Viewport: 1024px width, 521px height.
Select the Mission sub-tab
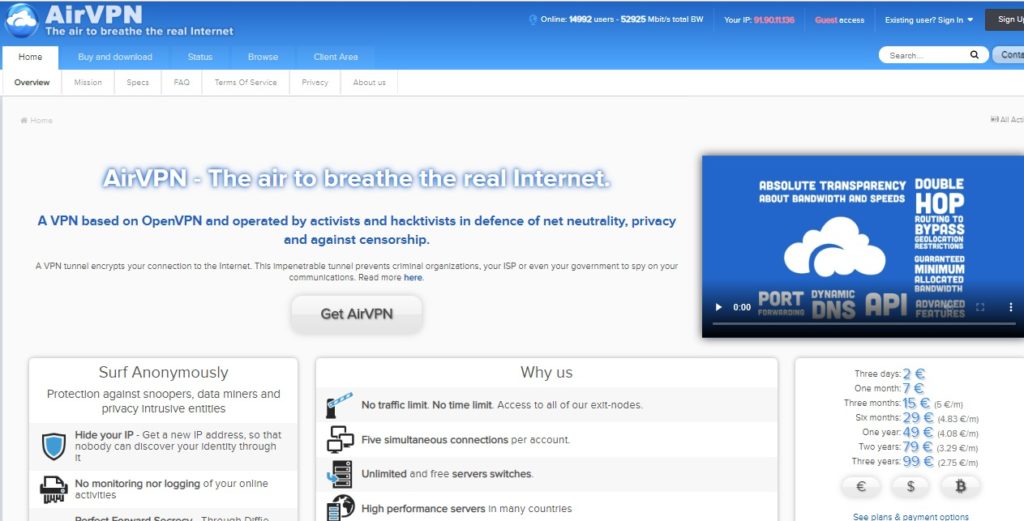point(88,82)
